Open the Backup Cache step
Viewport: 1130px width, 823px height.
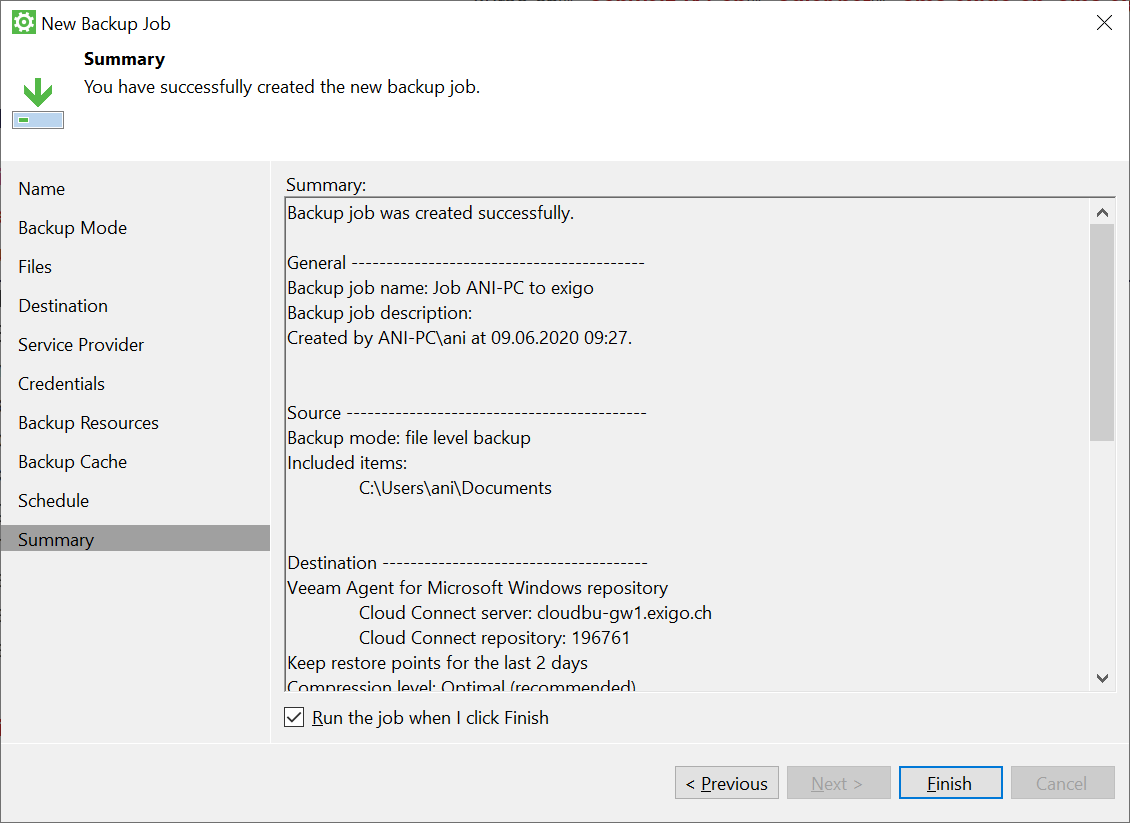pos(73,461)
